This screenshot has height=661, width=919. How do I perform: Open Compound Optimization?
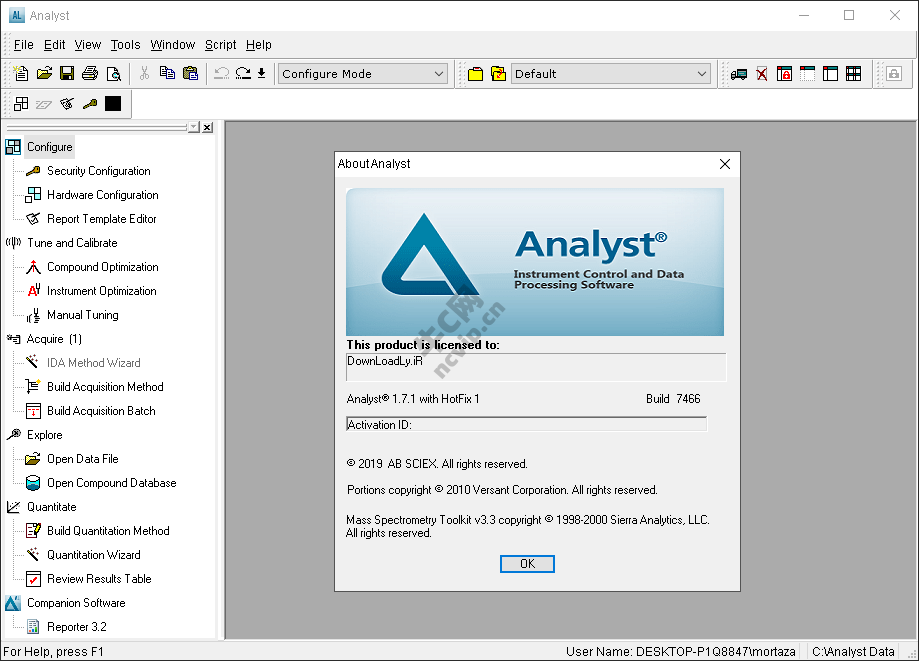click(x=103, y=267)
